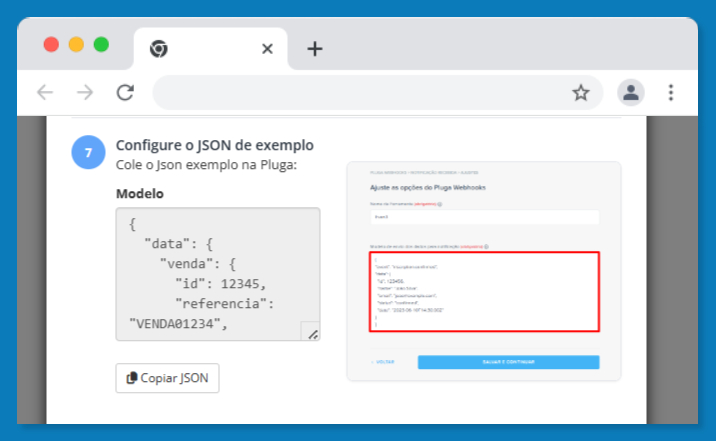Click the copy icon in Copiar JSON

coord(132,378)
